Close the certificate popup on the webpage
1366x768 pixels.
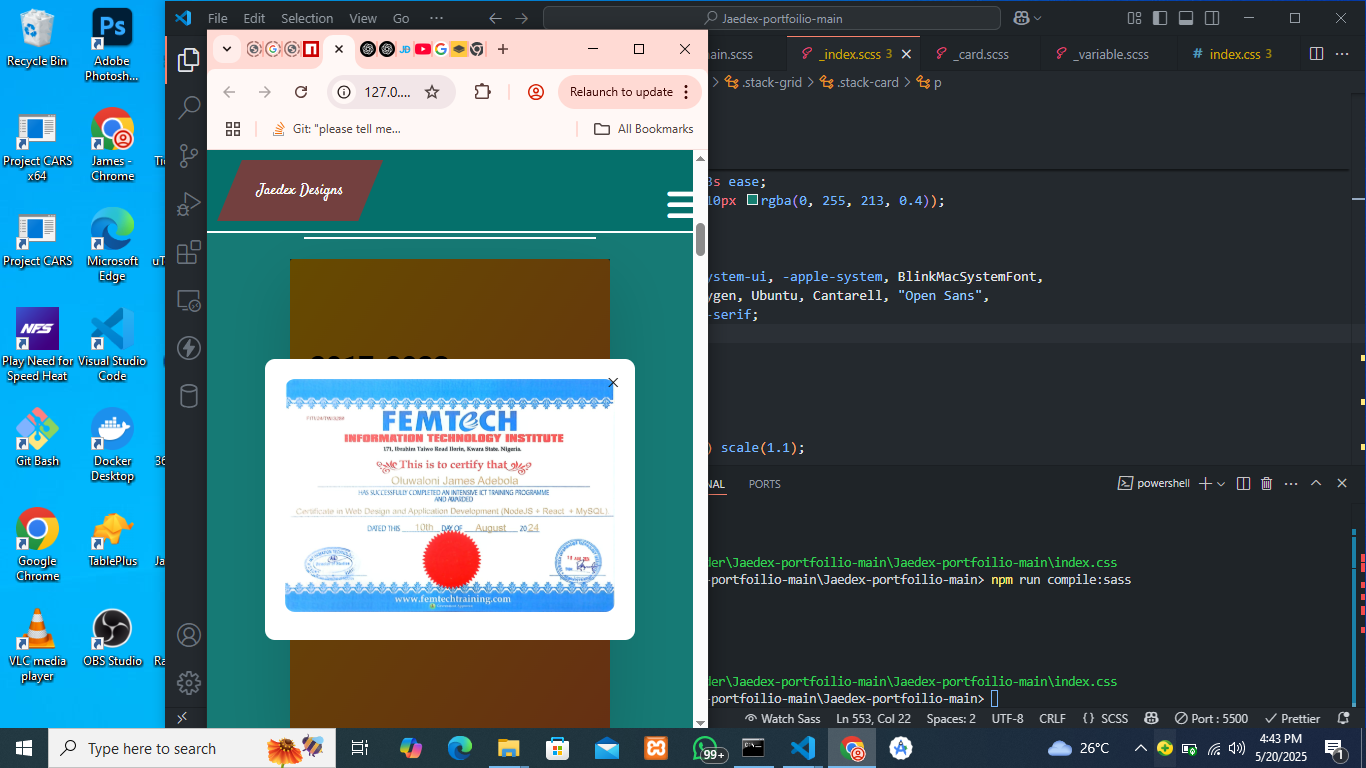point(613,382)
